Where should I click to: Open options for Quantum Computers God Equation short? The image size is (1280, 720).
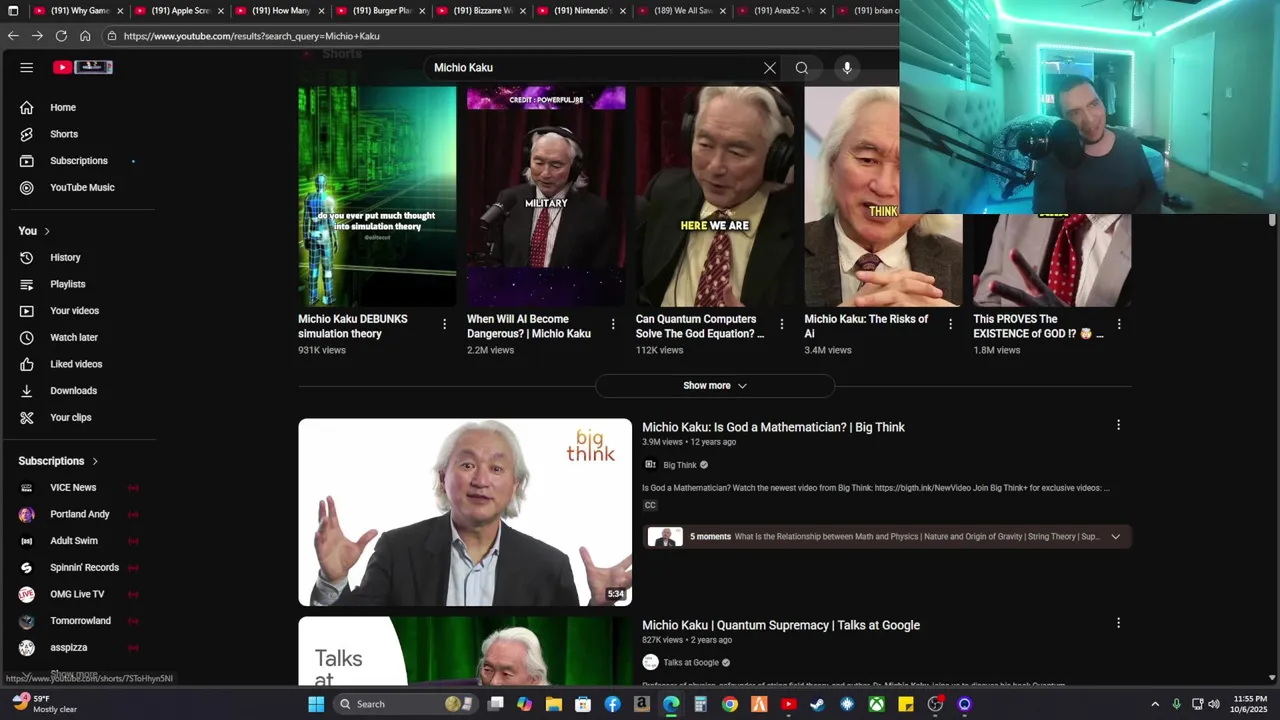[782, 324]
